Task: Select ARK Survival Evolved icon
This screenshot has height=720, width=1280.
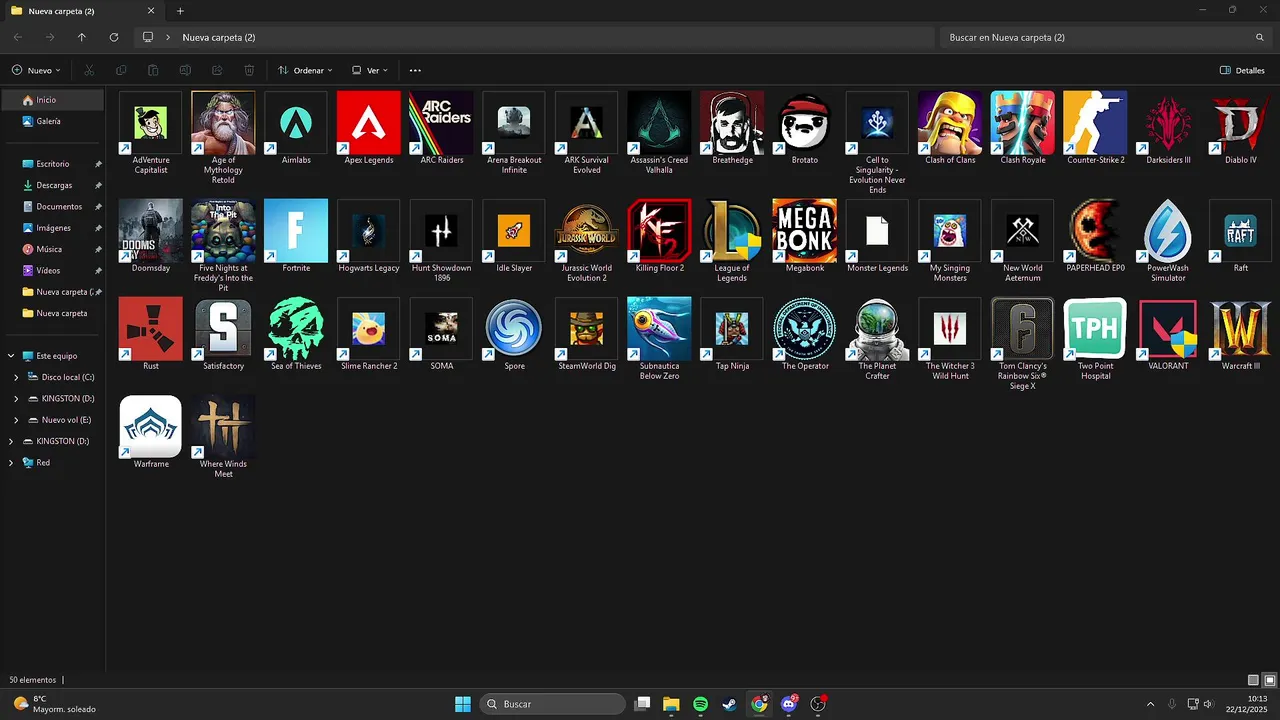Action: [x=587, y=123]
